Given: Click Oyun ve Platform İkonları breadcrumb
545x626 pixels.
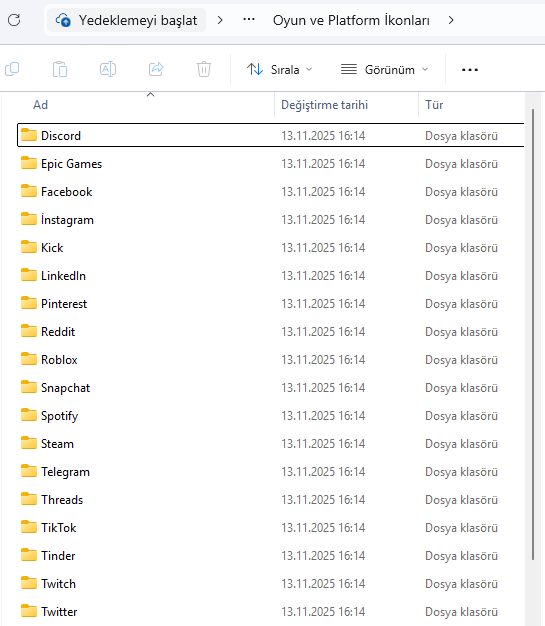Looking at the screenshot, I should [351, 20].
